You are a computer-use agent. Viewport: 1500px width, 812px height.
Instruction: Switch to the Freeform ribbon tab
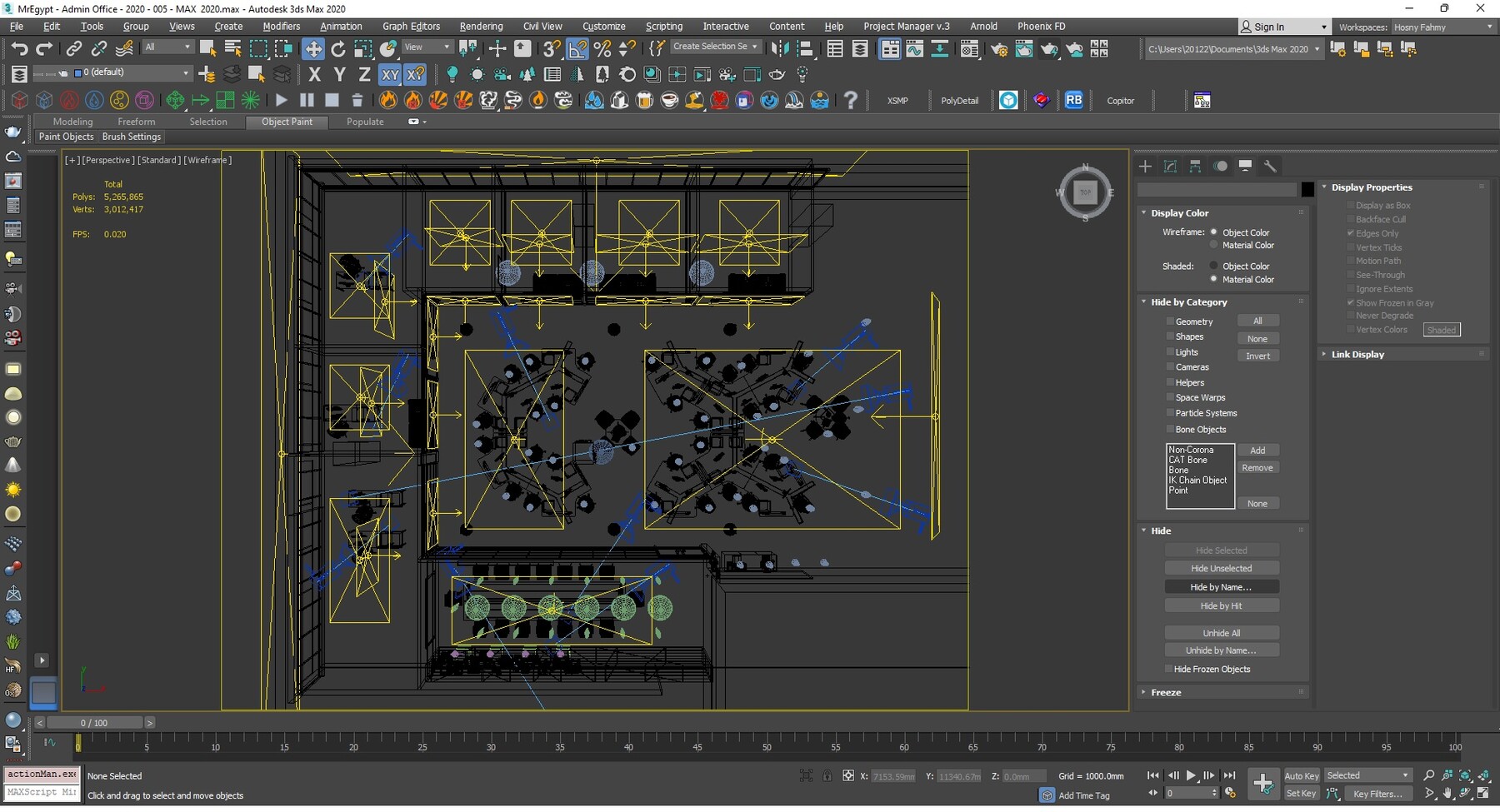136,122
